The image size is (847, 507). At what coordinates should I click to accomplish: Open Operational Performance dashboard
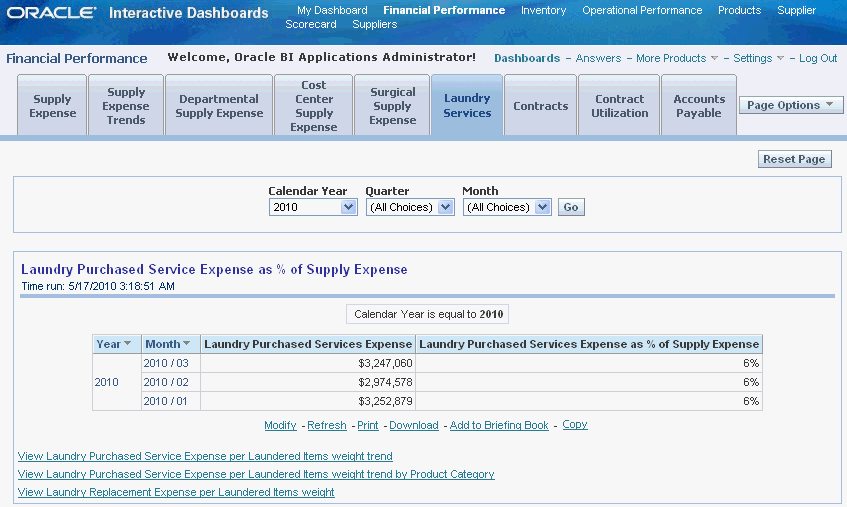tap(642, 10)
